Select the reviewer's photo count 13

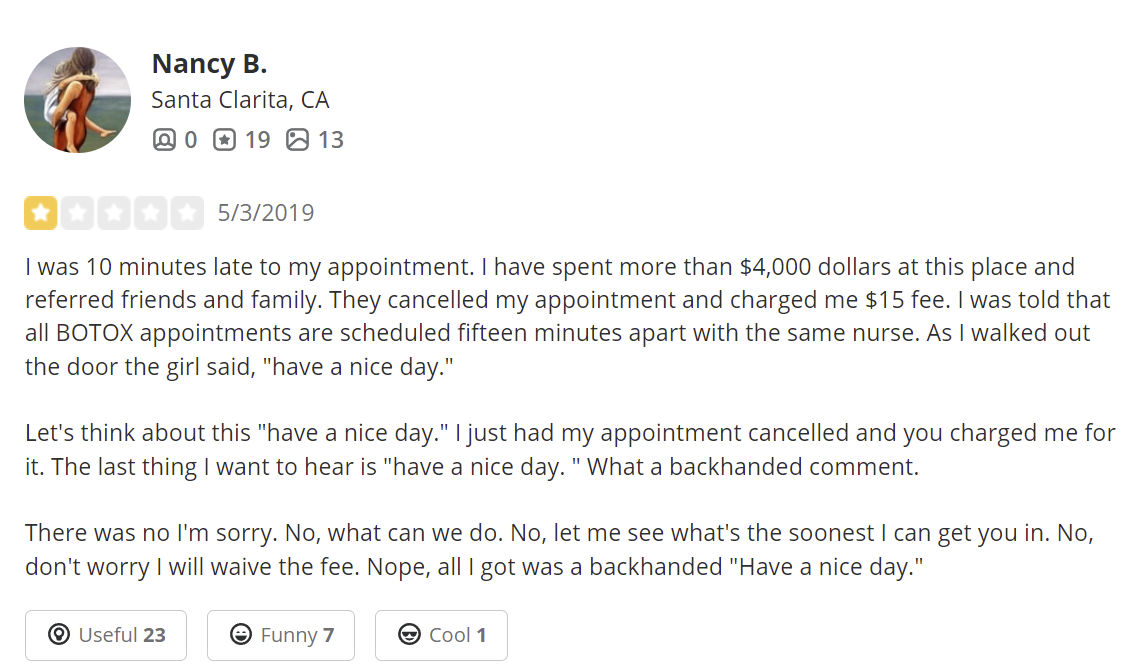tap(331, 140)
